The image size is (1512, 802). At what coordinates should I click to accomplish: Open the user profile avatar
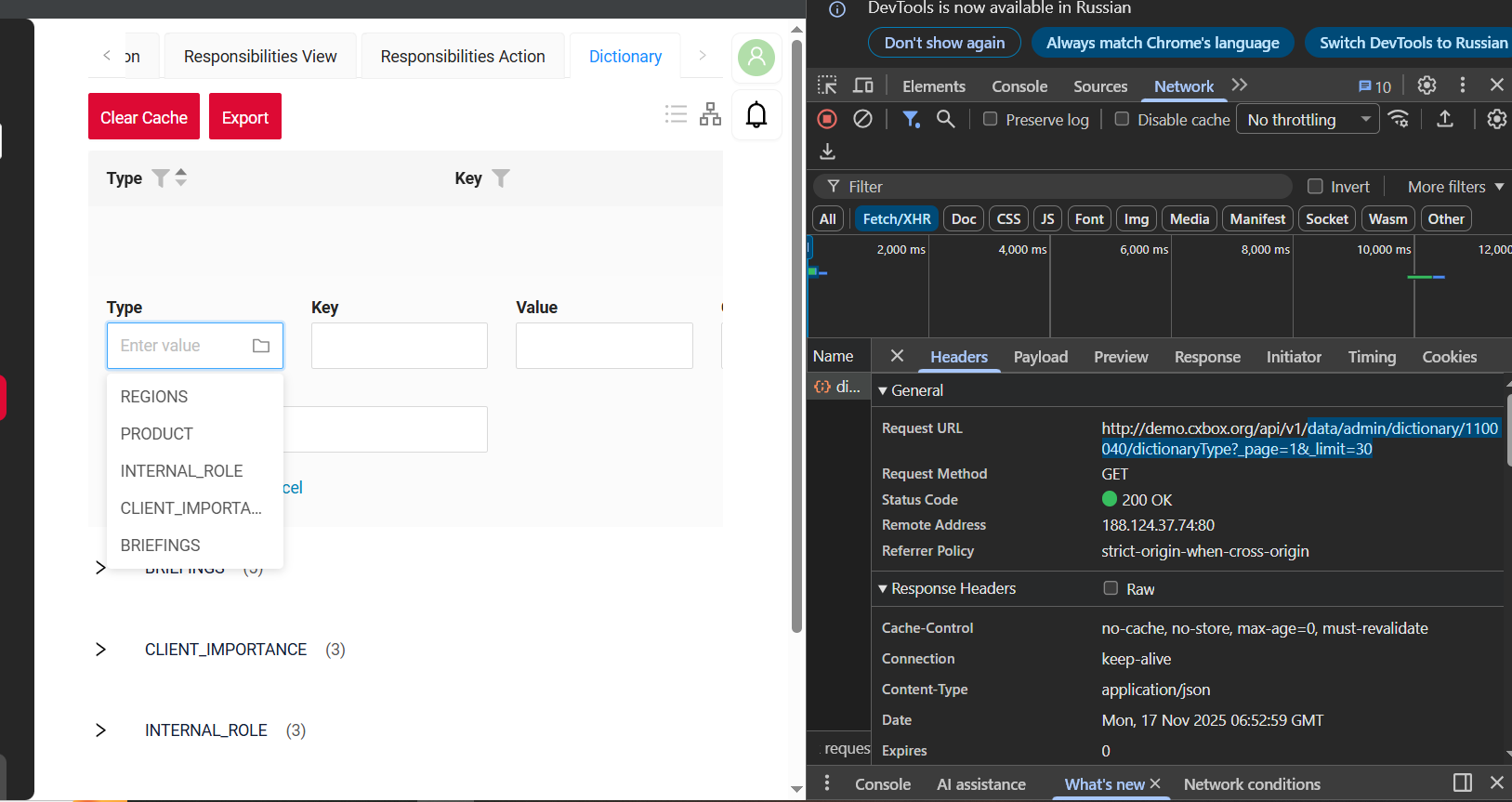pyautogui.click(x=756, y=58)
